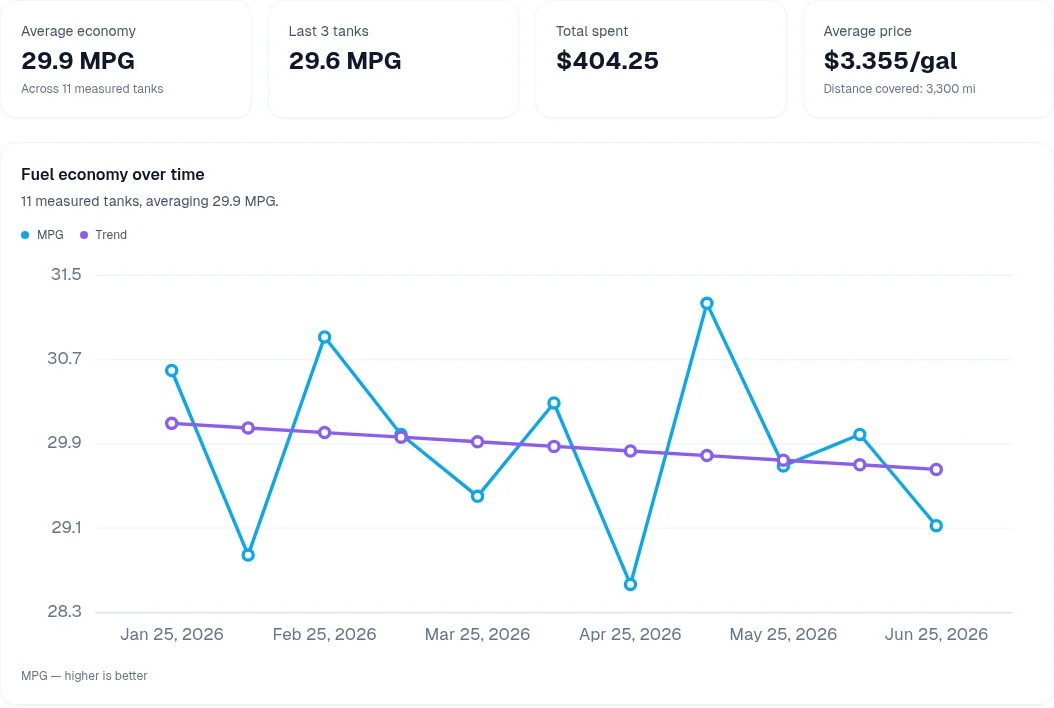This screenshot has height=708, width=1054.
Task: Select the lowest blue MPG point at Apr 25
Action: pos(630,584)
